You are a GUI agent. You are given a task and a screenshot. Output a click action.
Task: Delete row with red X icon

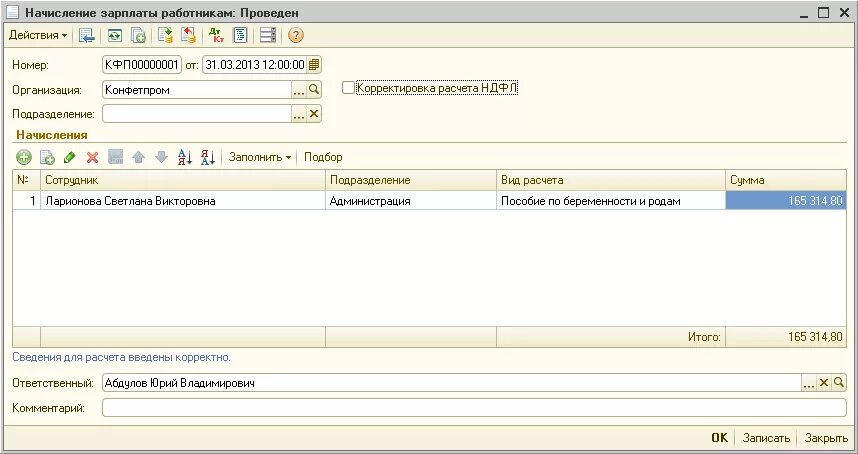[92, 158]
